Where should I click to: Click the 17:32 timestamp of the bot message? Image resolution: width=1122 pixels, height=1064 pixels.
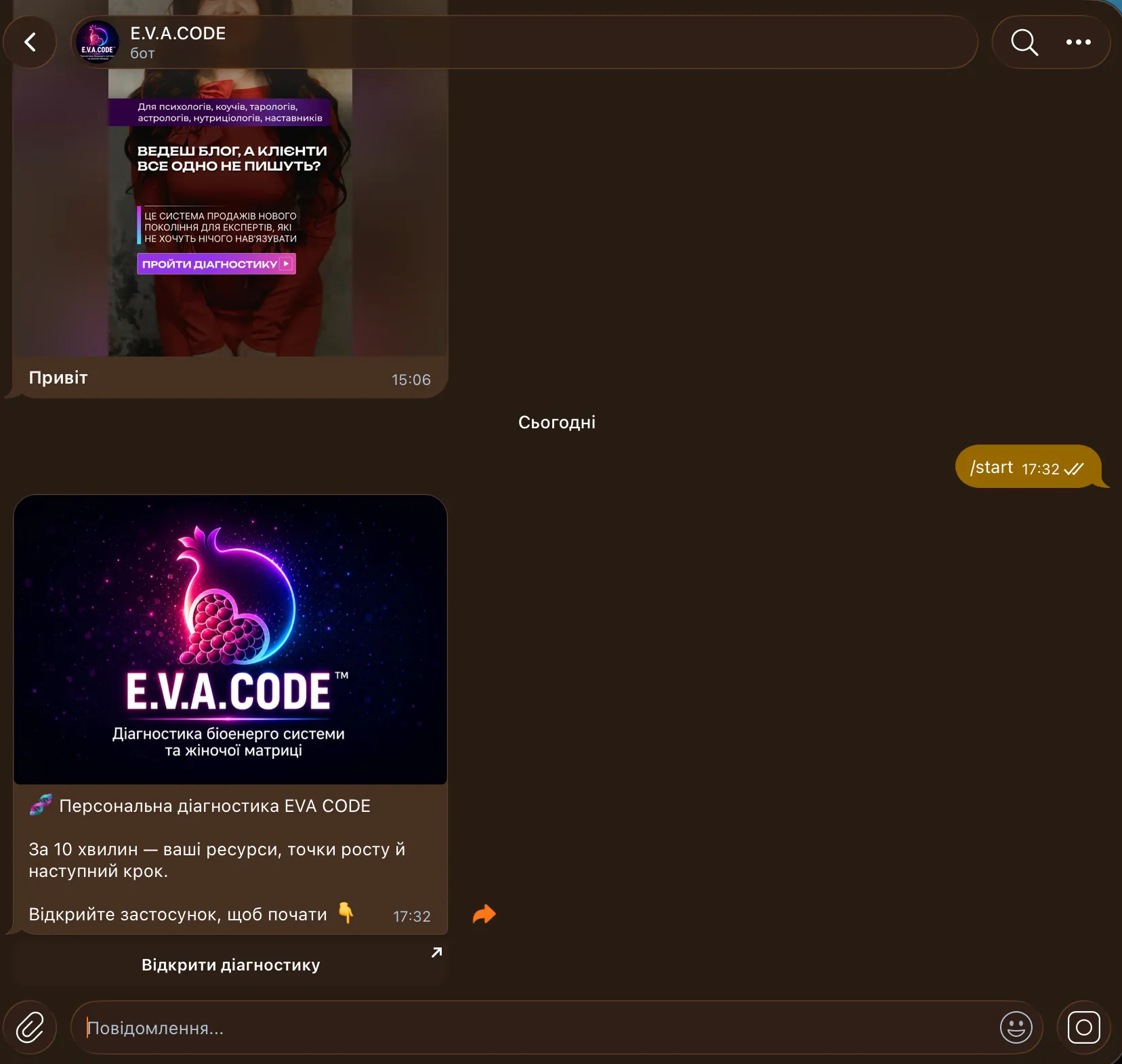coord(412,916)
